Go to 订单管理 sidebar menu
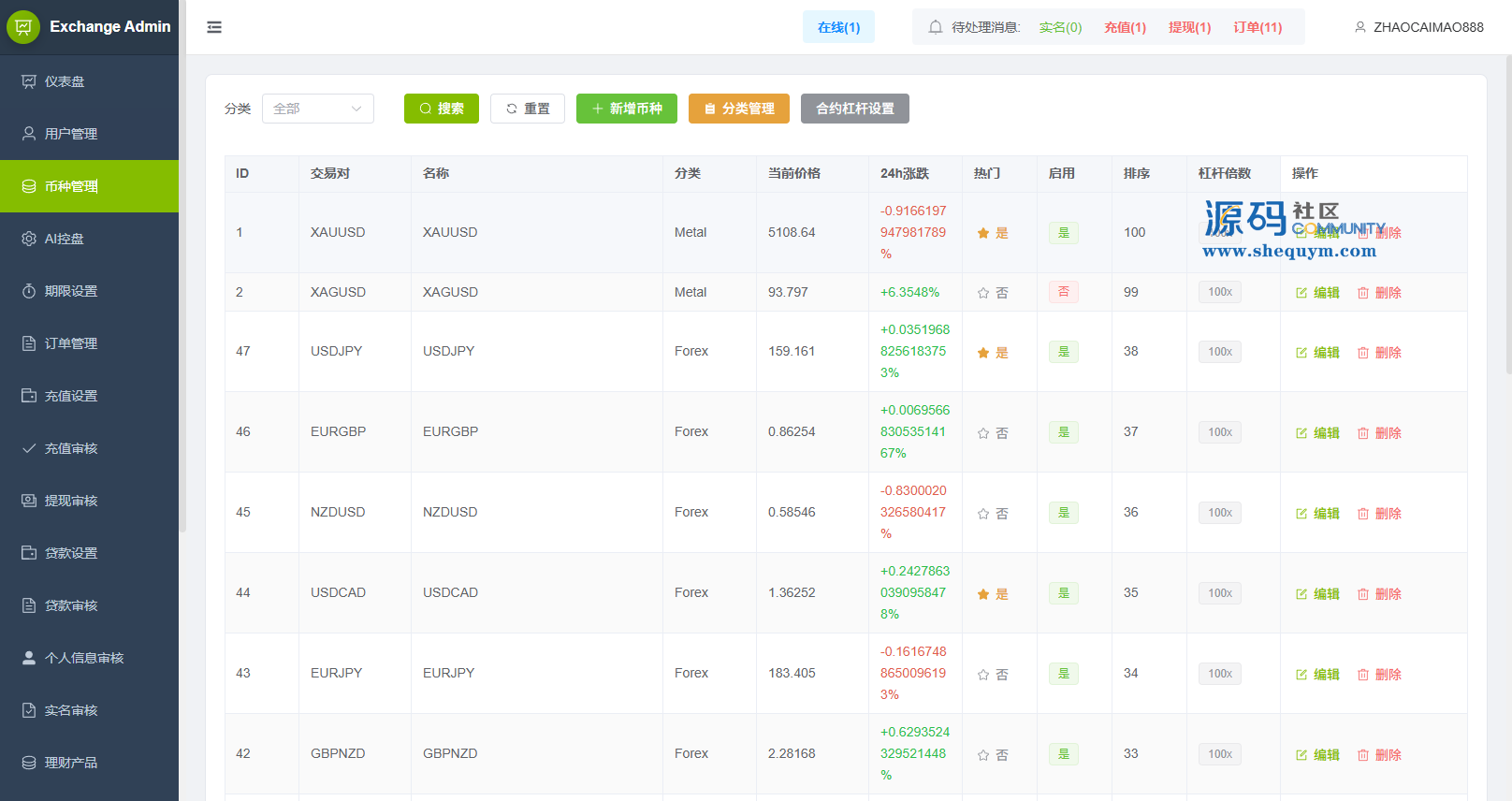 coord(71,343)
